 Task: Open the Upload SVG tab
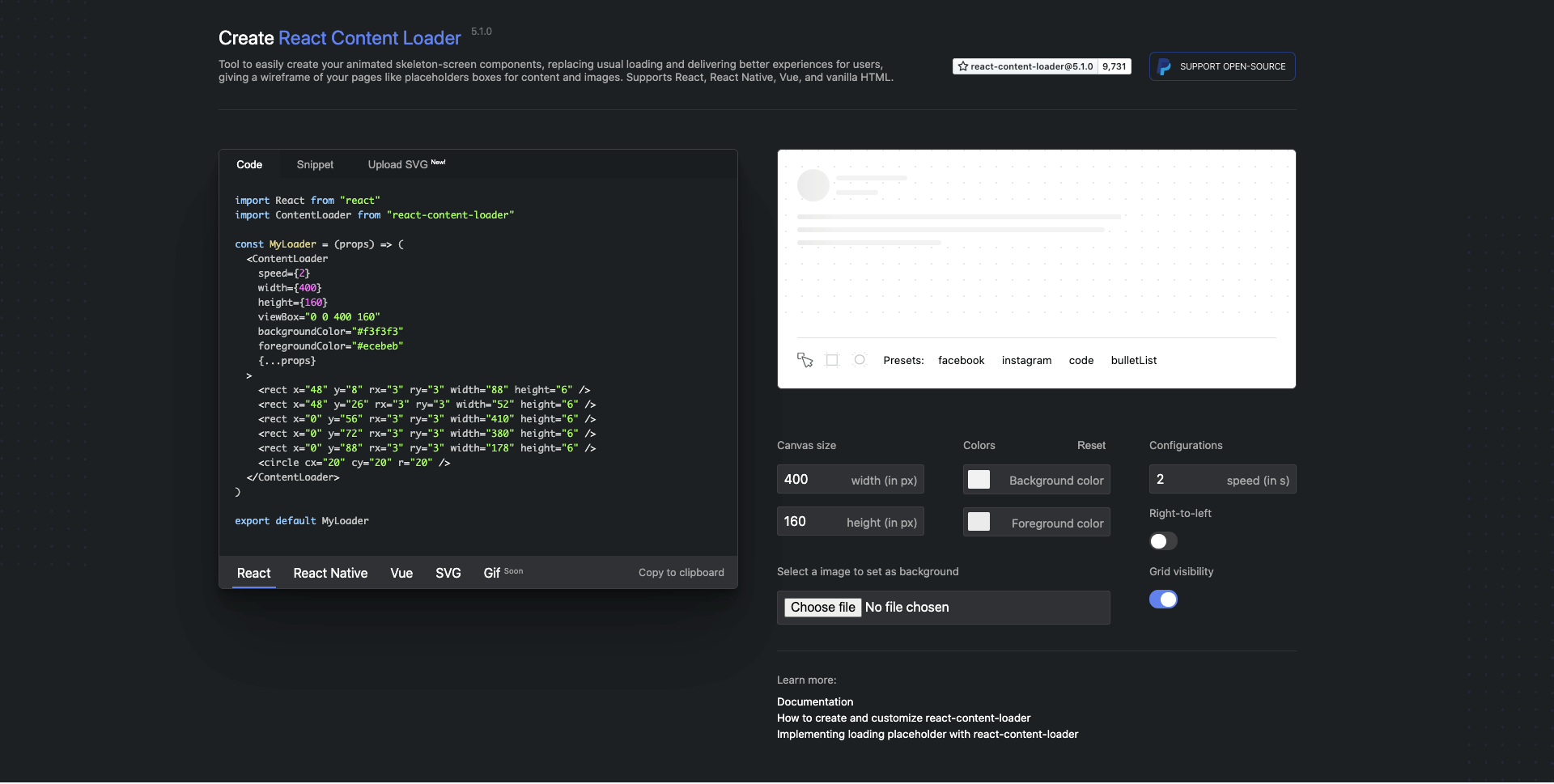(406, 164)
